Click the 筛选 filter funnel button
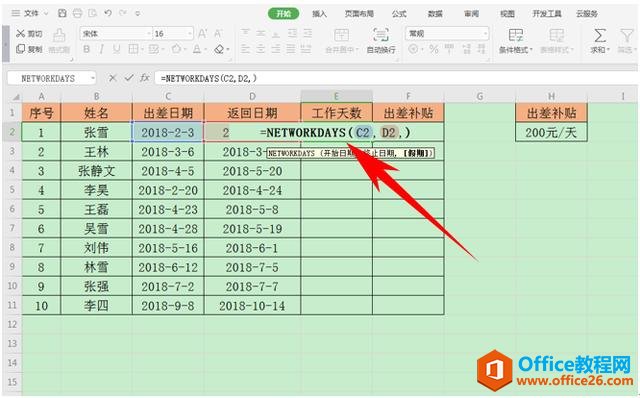Image resolution: width=640 pixels, height=398 pixels. pyautogui.click(x=627, y=41)
